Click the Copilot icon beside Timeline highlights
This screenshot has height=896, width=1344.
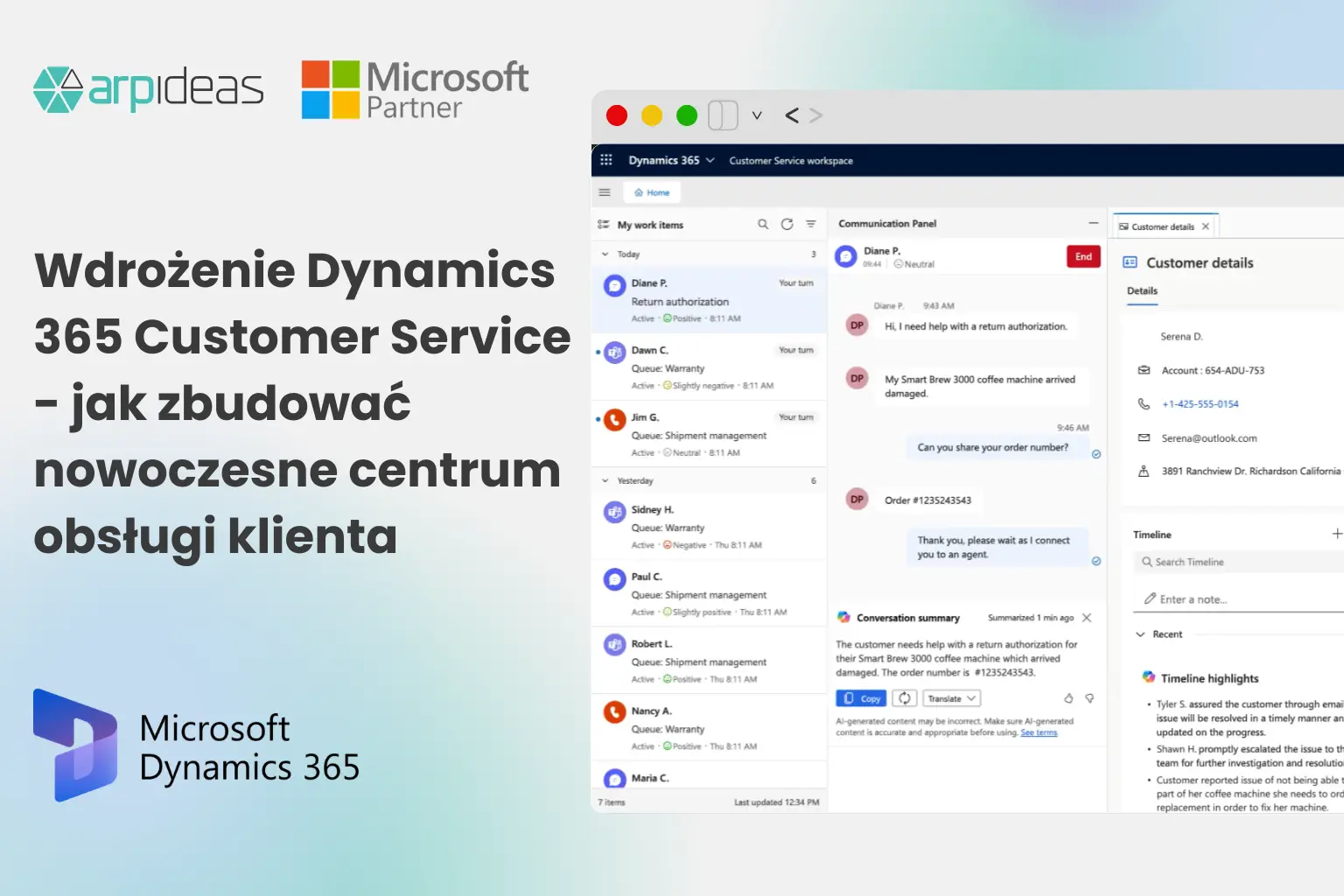coord(1148,676)
